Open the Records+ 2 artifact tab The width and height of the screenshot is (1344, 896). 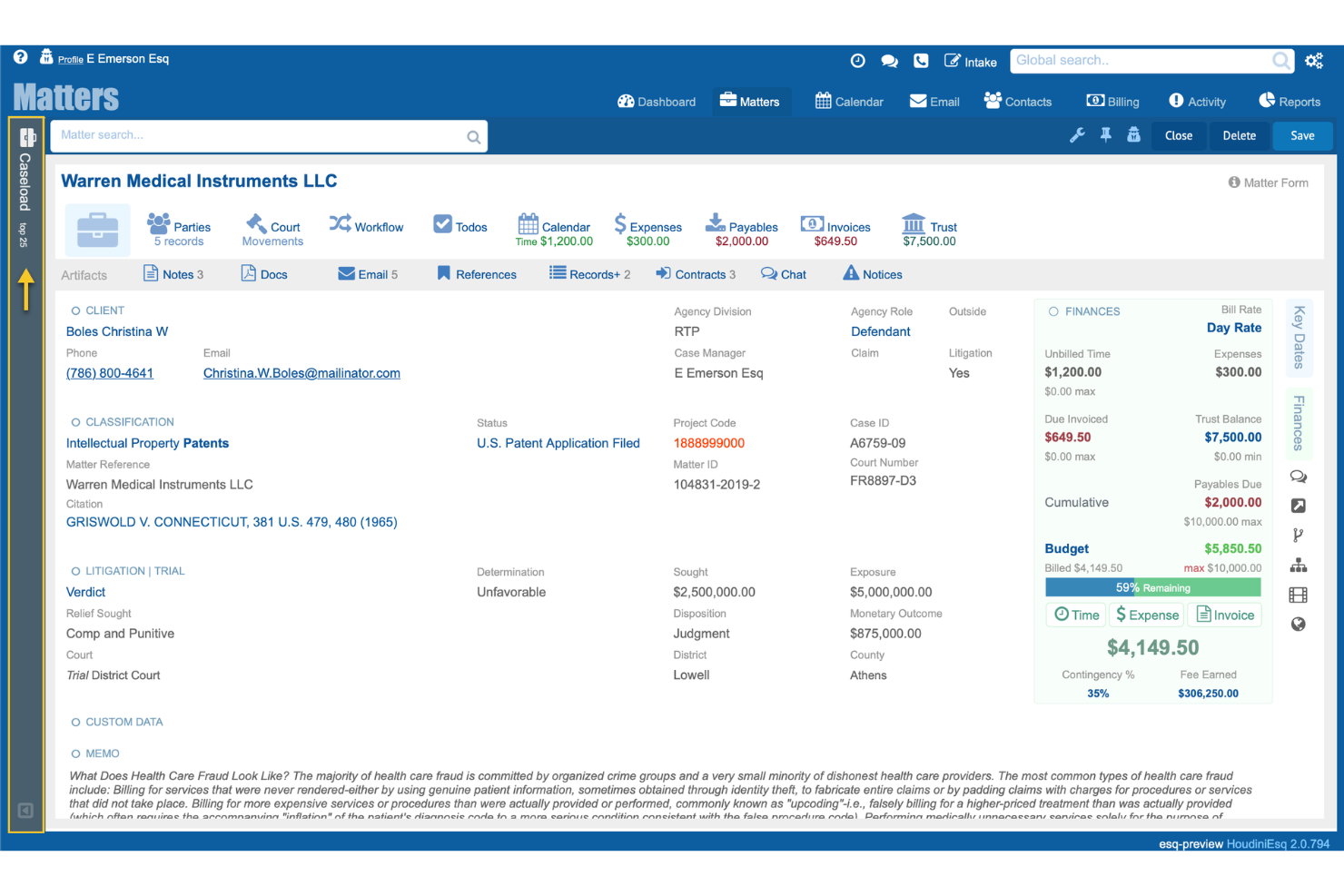point(589,274)
